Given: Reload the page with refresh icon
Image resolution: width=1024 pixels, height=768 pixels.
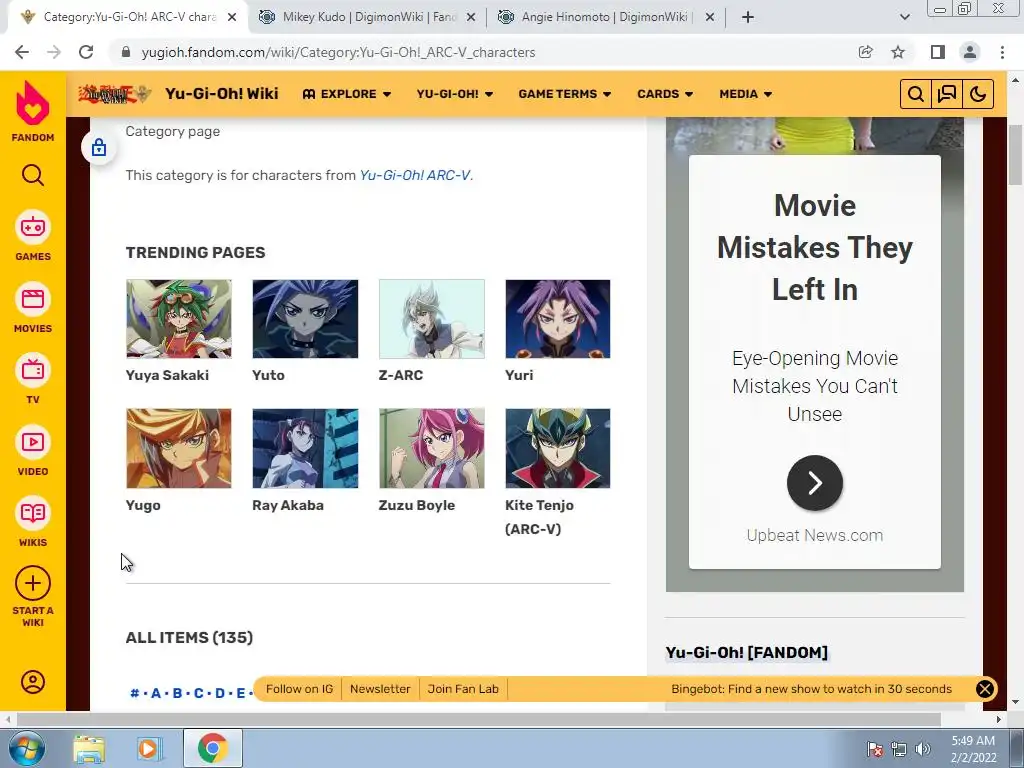Looking at the screenshot, I should [86, 52].
